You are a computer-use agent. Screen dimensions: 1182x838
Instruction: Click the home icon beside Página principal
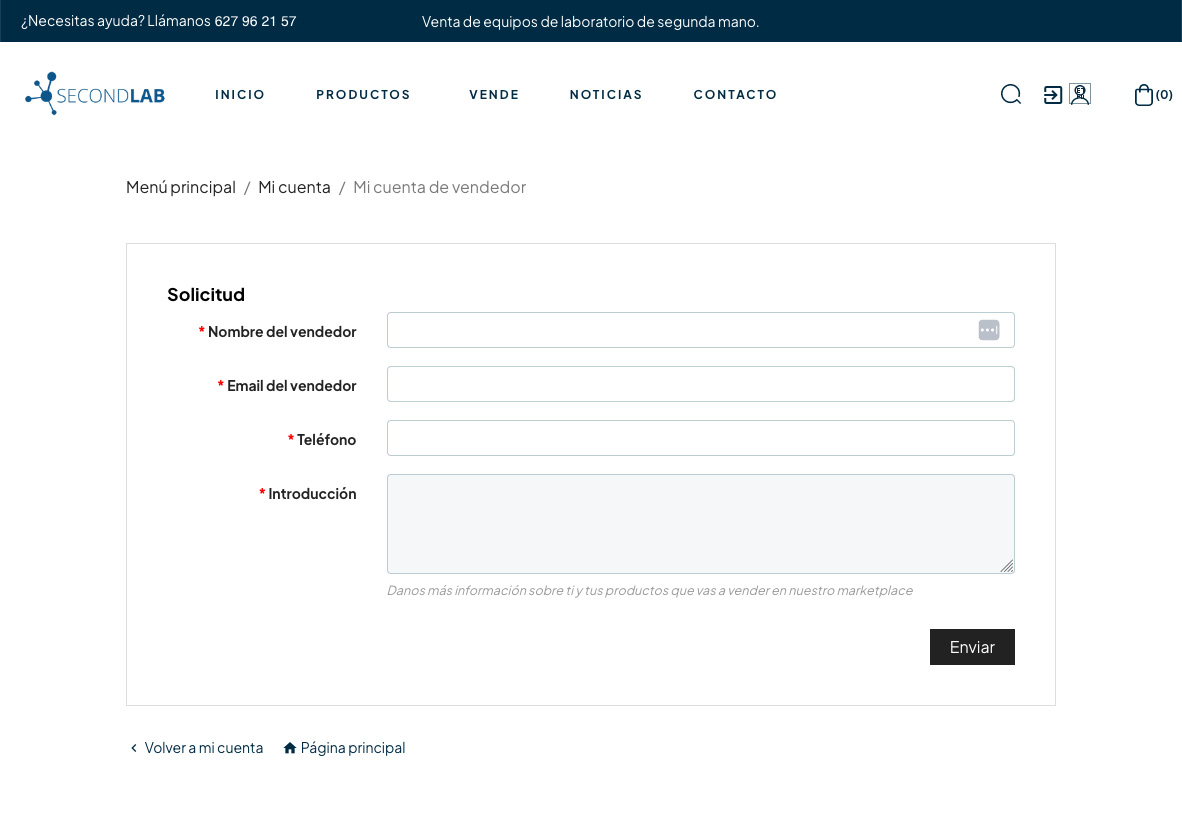pos(290,748)
